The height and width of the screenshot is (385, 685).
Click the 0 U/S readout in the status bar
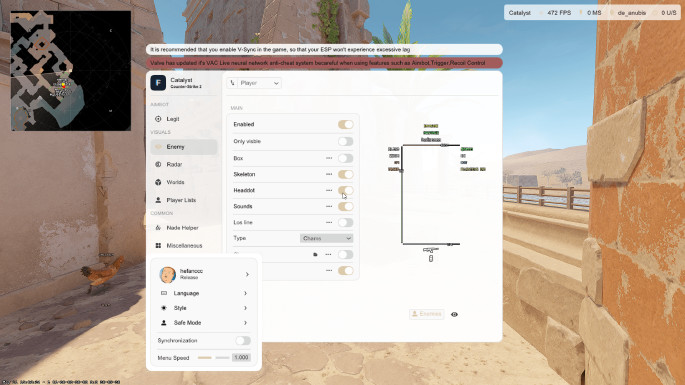point(669,13)
